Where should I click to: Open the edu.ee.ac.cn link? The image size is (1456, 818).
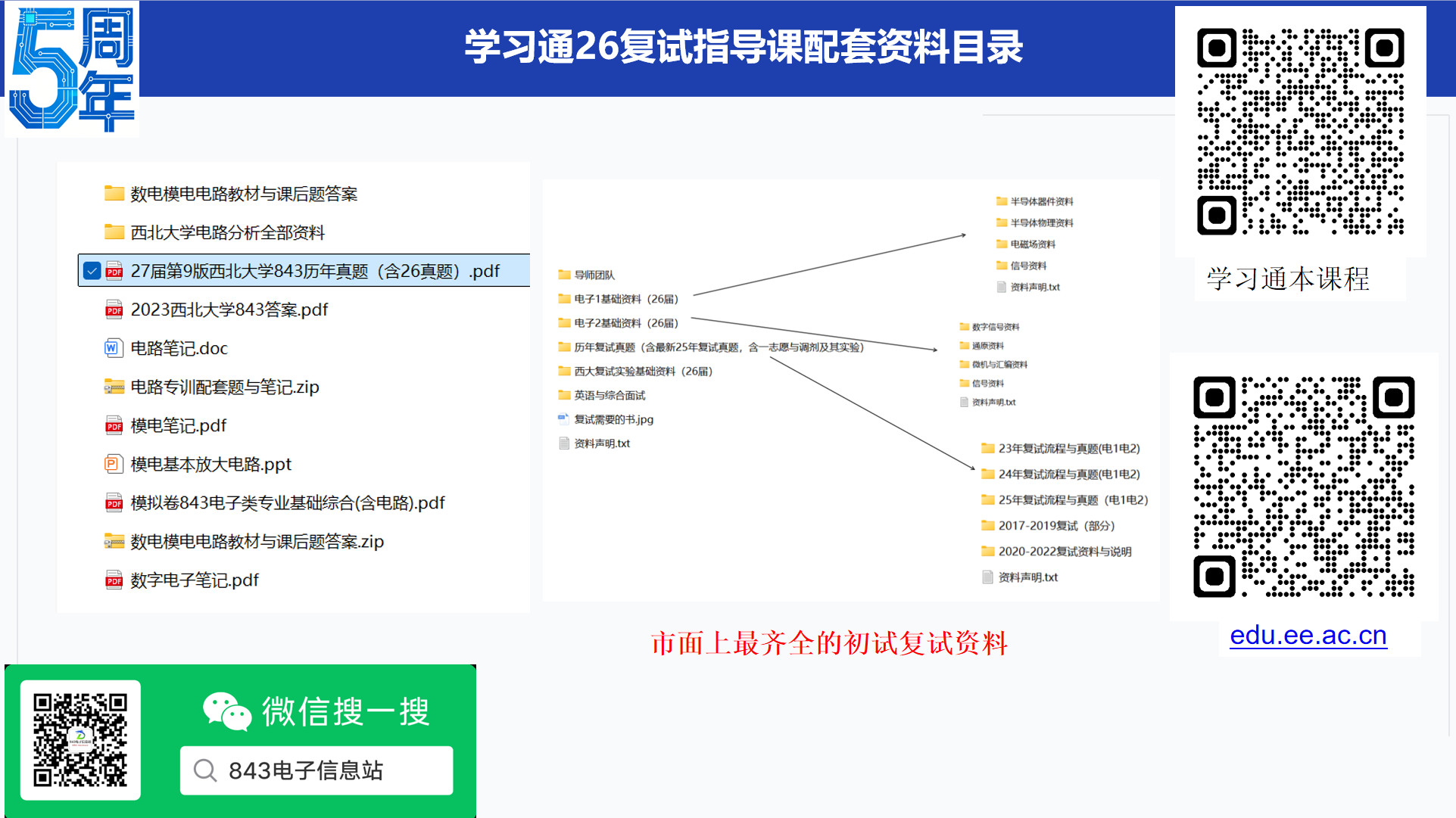[1308, 635]
